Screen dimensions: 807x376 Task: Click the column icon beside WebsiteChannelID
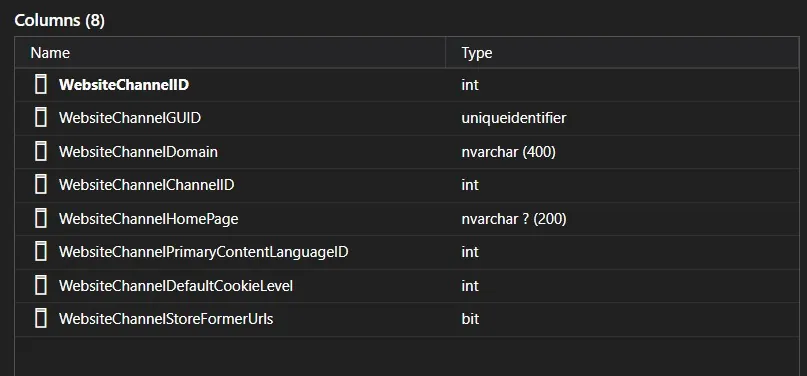41,84
